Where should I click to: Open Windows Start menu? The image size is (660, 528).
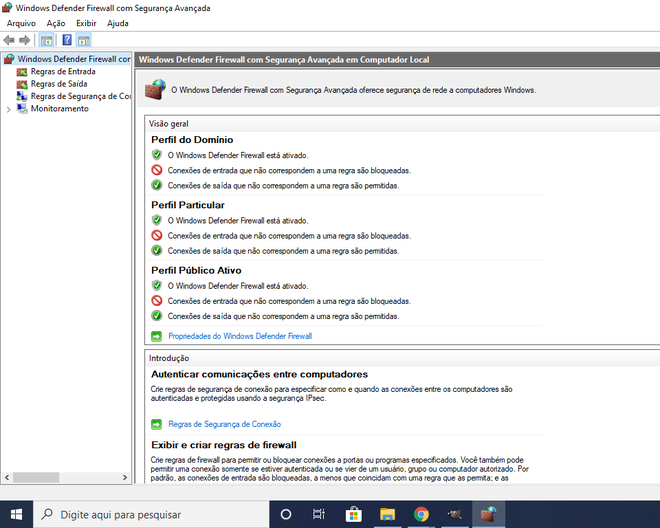pyautogui.click(x=16, y=514)
